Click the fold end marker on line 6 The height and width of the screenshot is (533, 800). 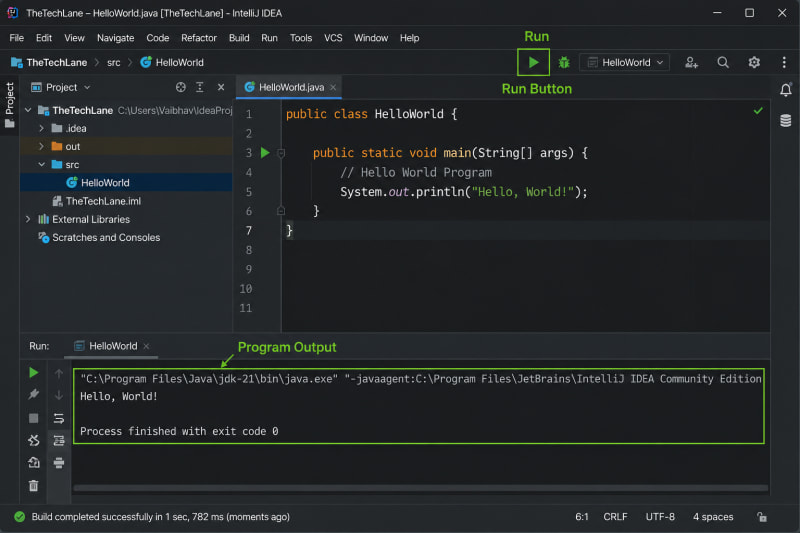[281, 211]
